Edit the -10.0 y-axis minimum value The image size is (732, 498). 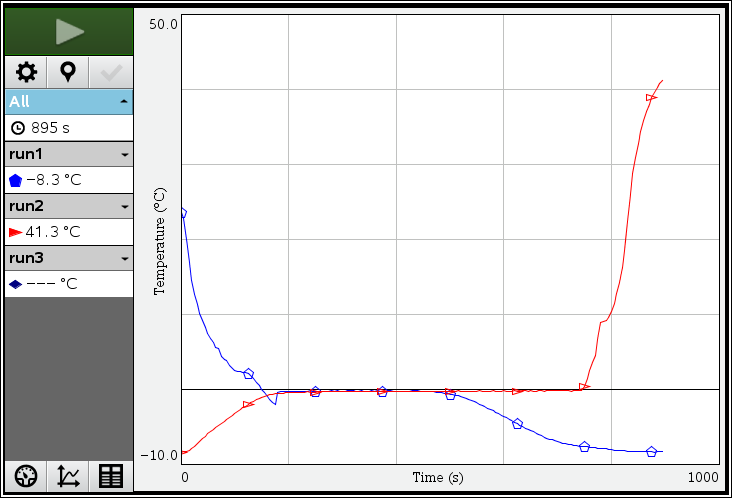pos(163,456)
